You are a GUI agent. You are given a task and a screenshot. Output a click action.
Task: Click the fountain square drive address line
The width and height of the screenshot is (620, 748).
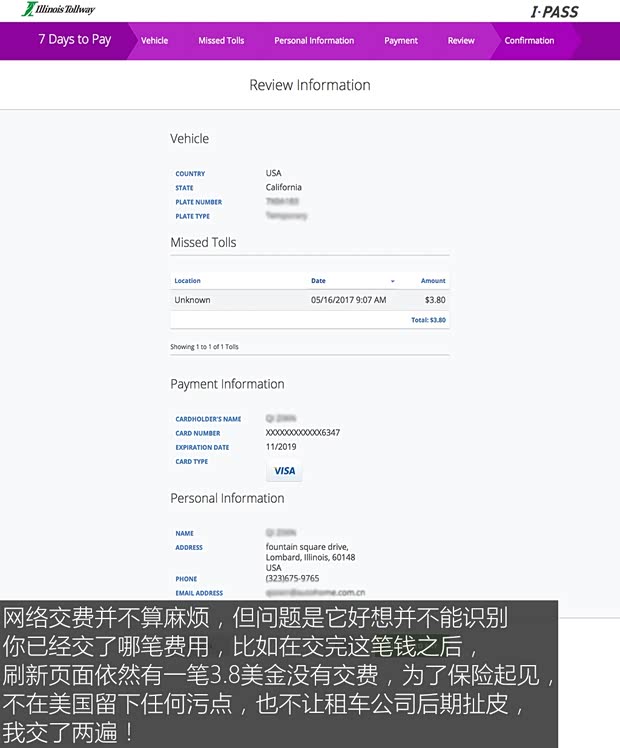(x=307, y=547)
